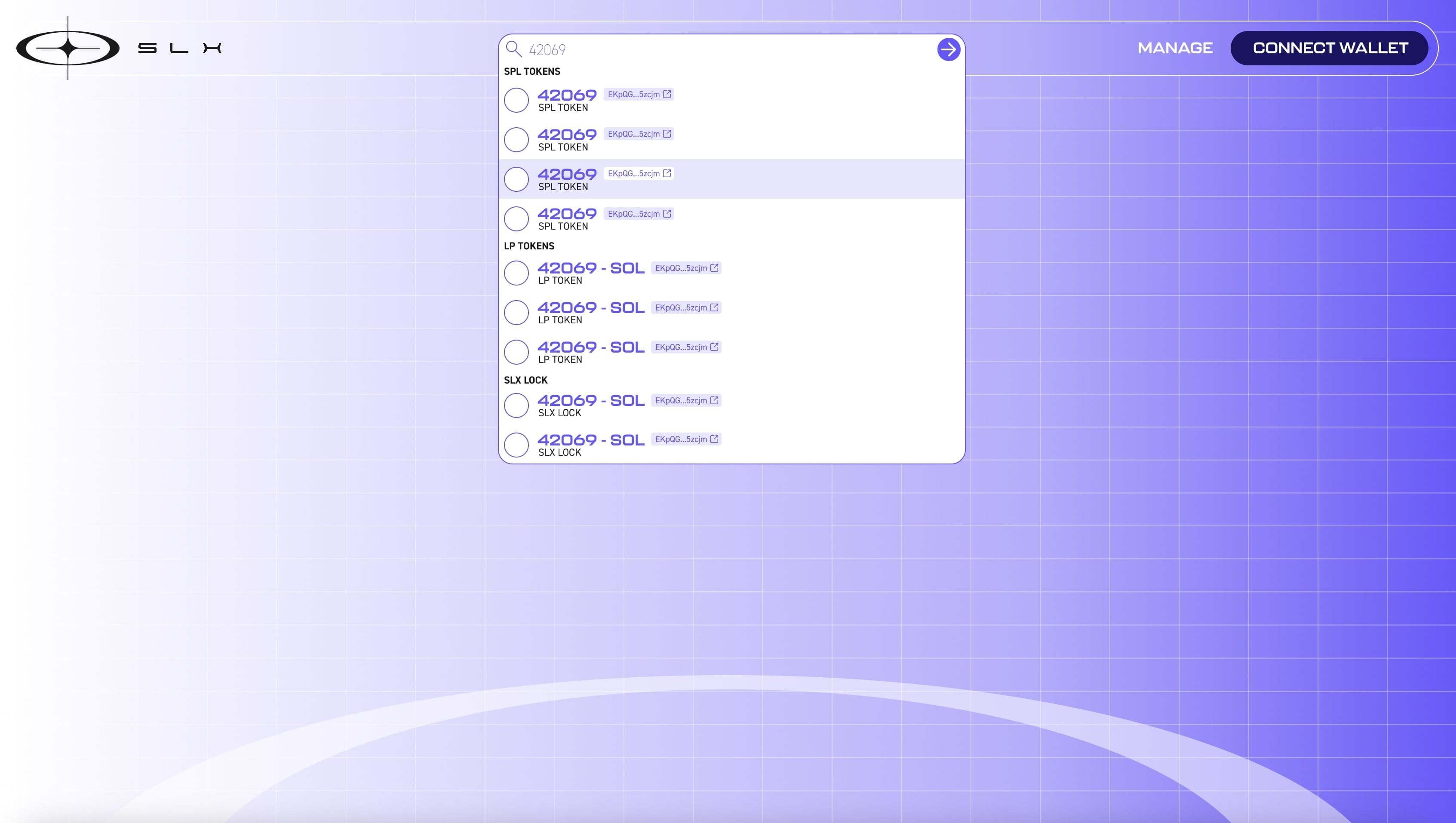Open external link icon on second SPL TOKEN result
This screenshot has width=1456, height=823.
pos(667,134)
